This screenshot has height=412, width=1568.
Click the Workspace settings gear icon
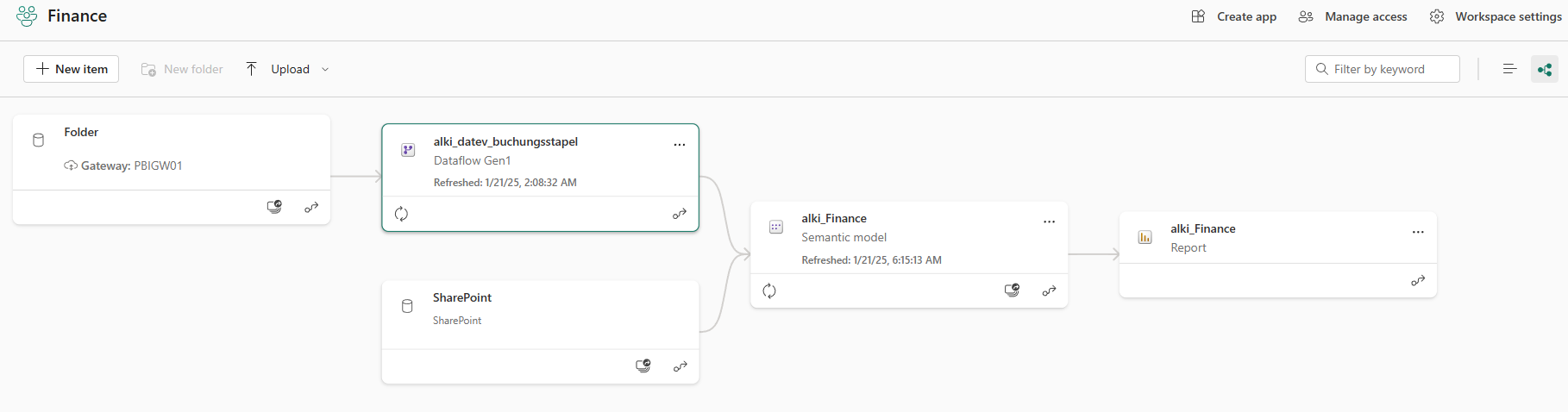[x=1437, y=16]
